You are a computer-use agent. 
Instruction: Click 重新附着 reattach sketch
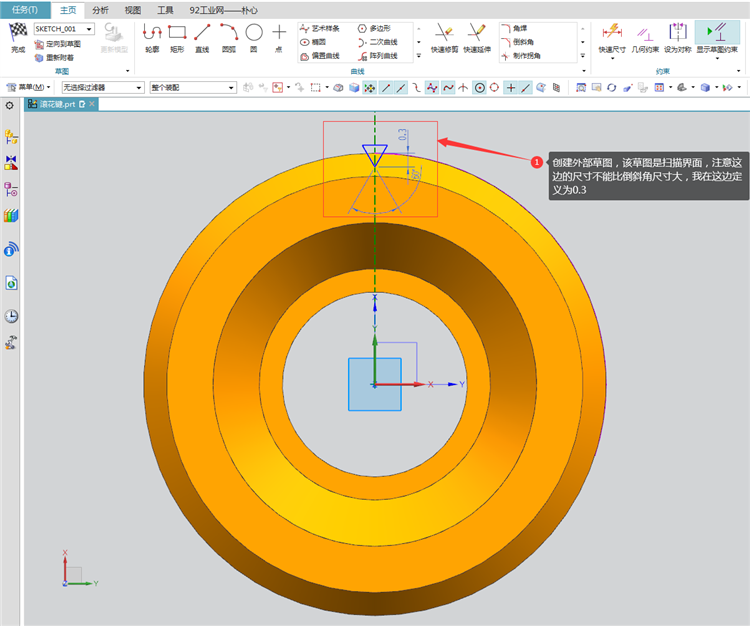tap(54, 58)
